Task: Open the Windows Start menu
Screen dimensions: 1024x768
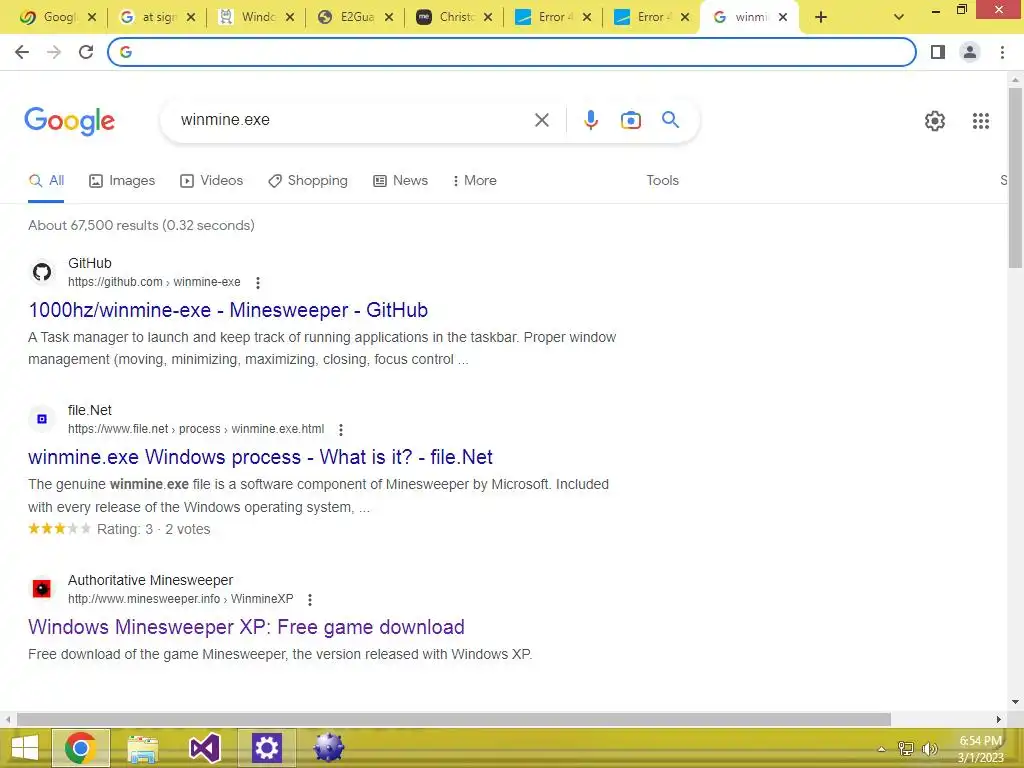Action: click(25, 748)
